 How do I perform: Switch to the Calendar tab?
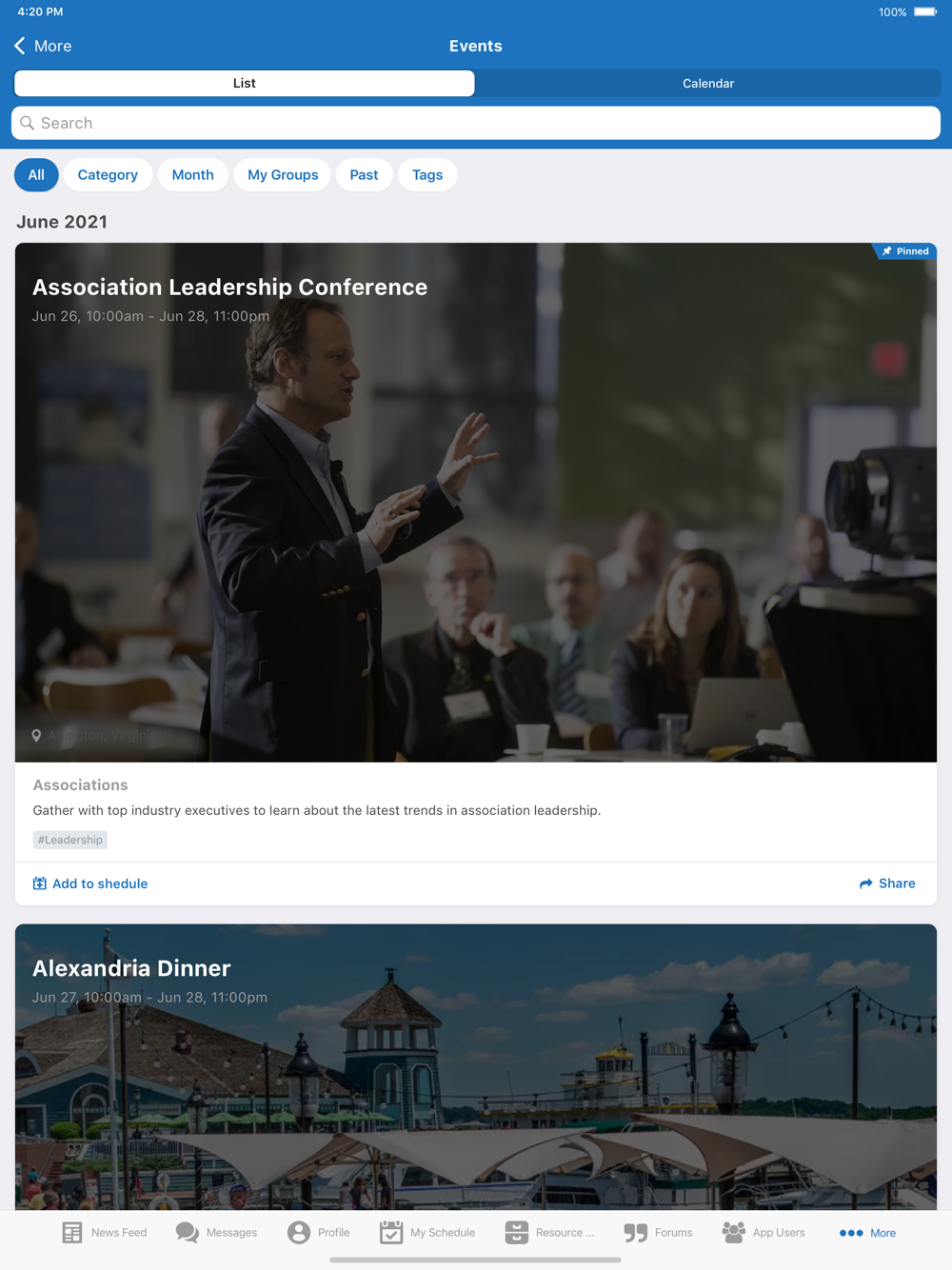click(x=708, y=84)
